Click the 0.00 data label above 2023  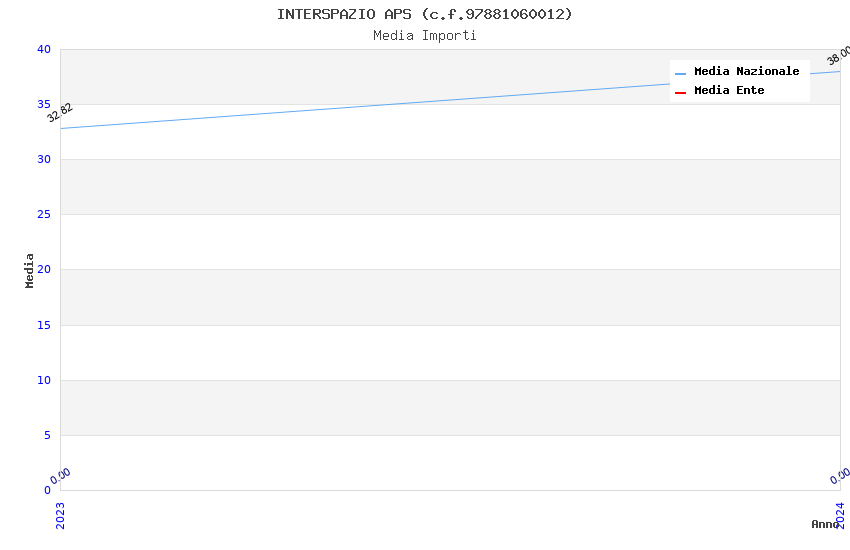click(61, 476)
